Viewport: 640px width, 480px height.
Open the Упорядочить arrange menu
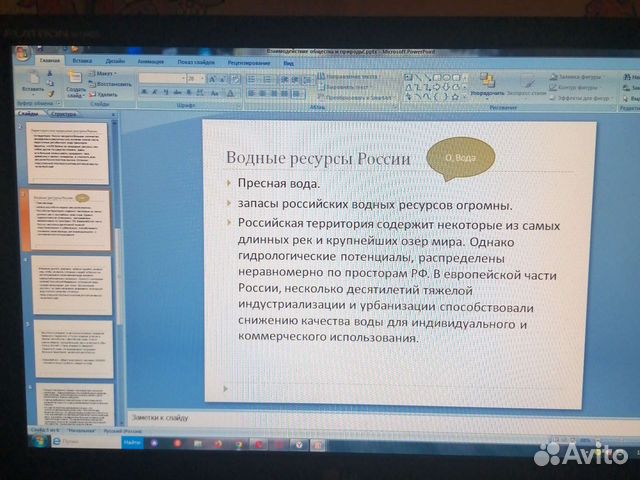click(x=487, y=85)
